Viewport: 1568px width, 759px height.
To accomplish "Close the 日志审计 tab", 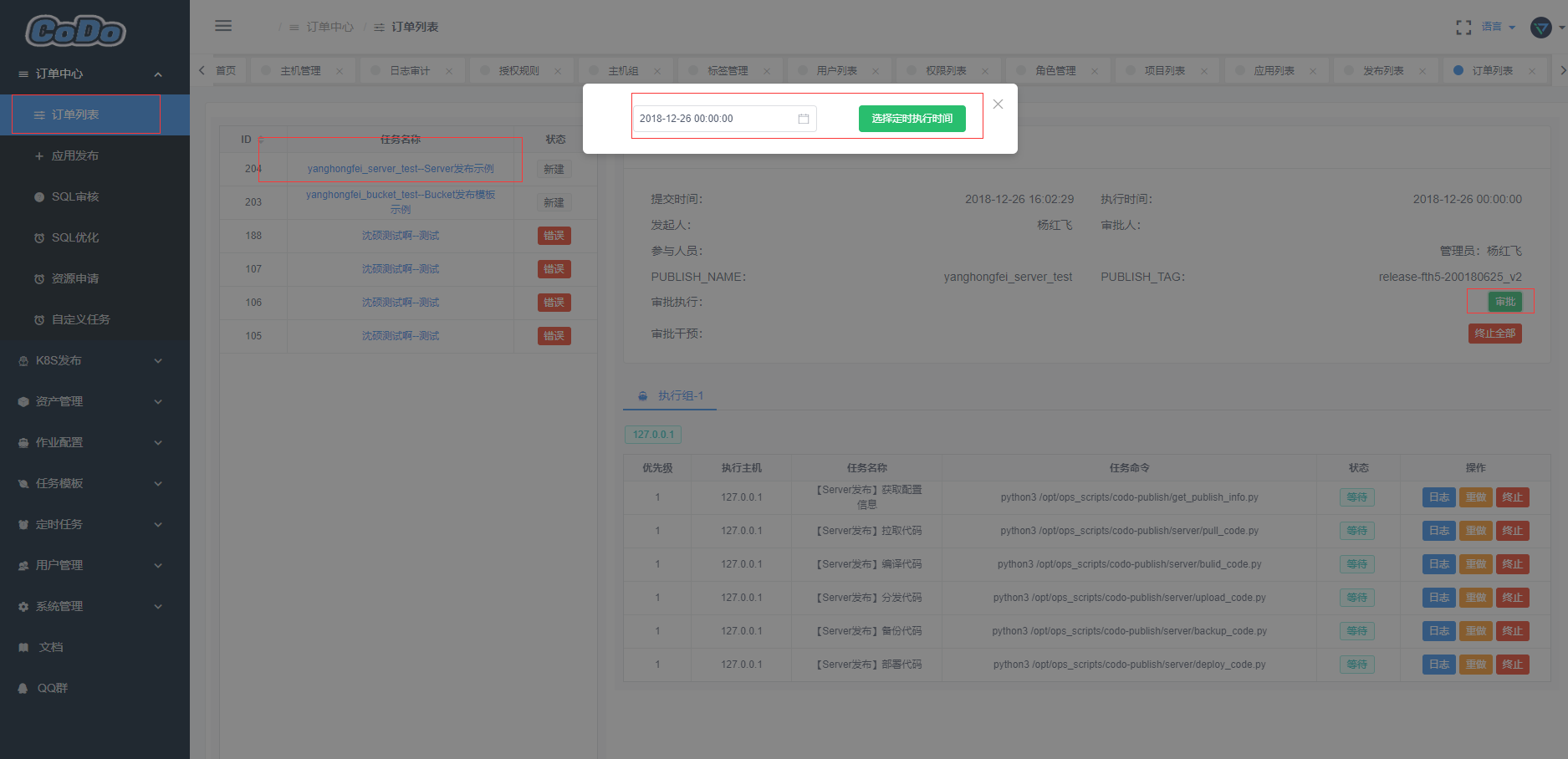I will coord(449,71).
